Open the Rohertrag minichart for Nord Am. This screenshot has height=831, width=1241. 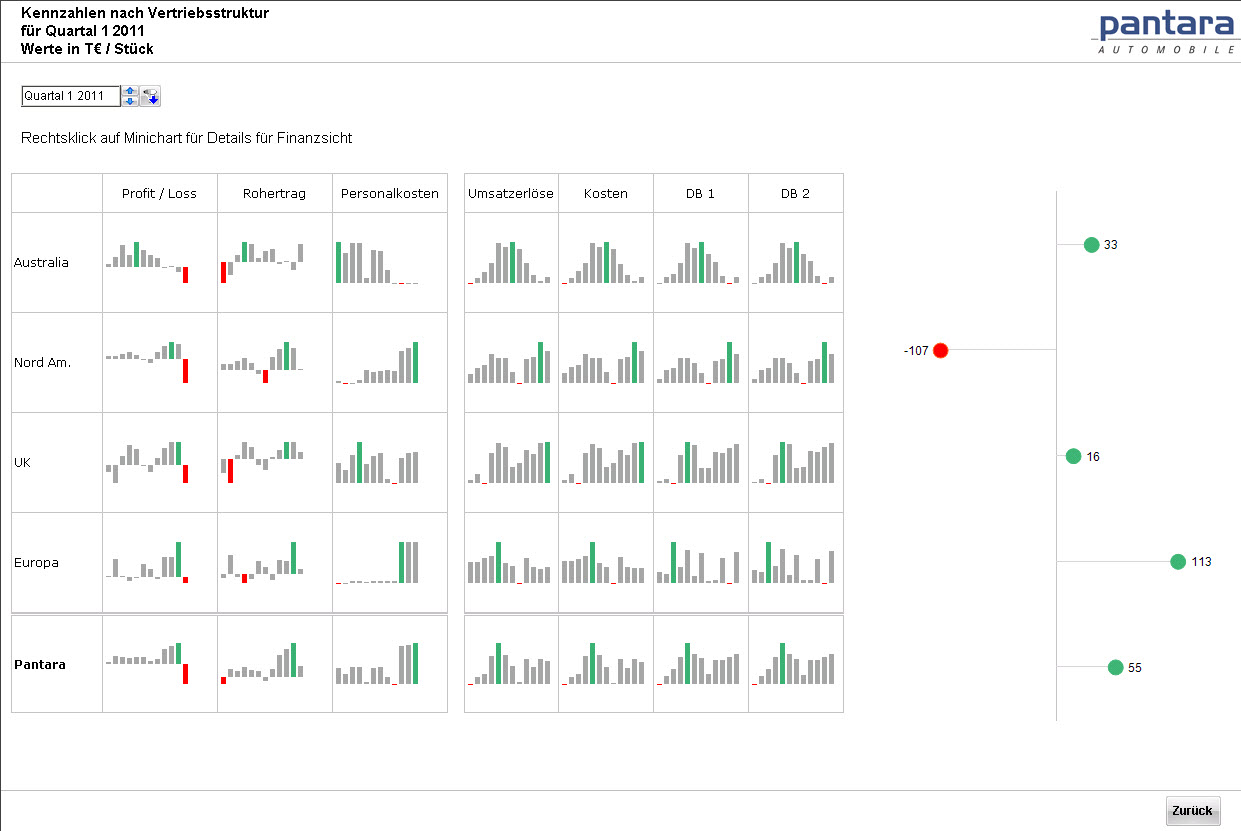click(x=273, y=361)
